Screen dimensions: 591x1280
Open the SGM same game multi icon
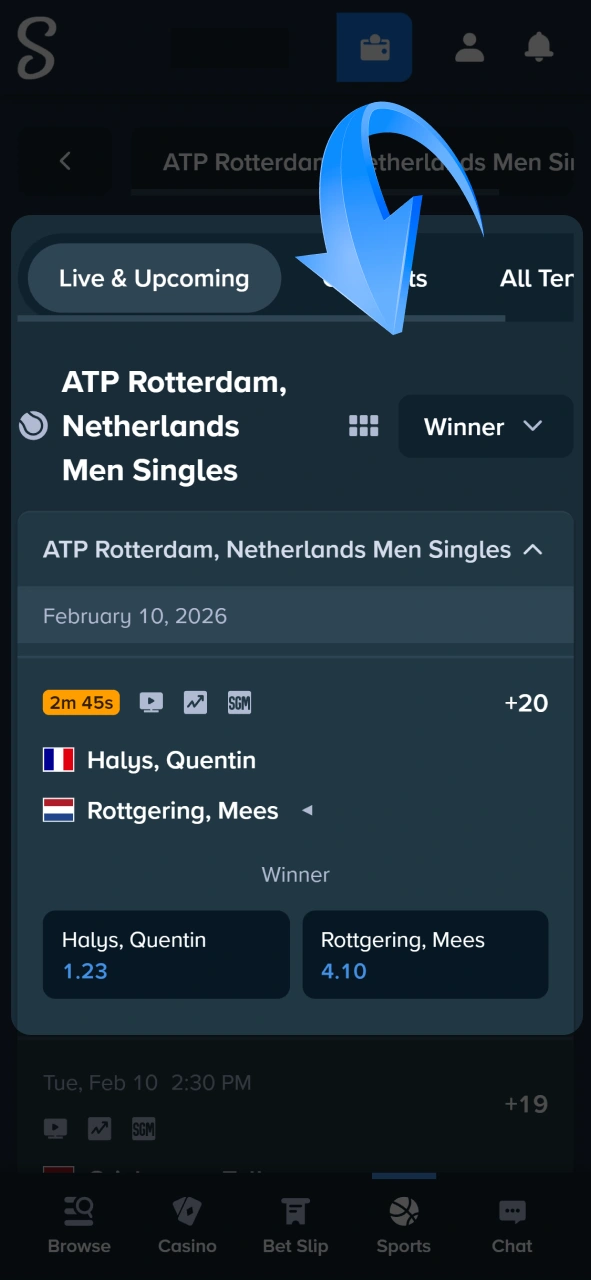tap(239, 702)
